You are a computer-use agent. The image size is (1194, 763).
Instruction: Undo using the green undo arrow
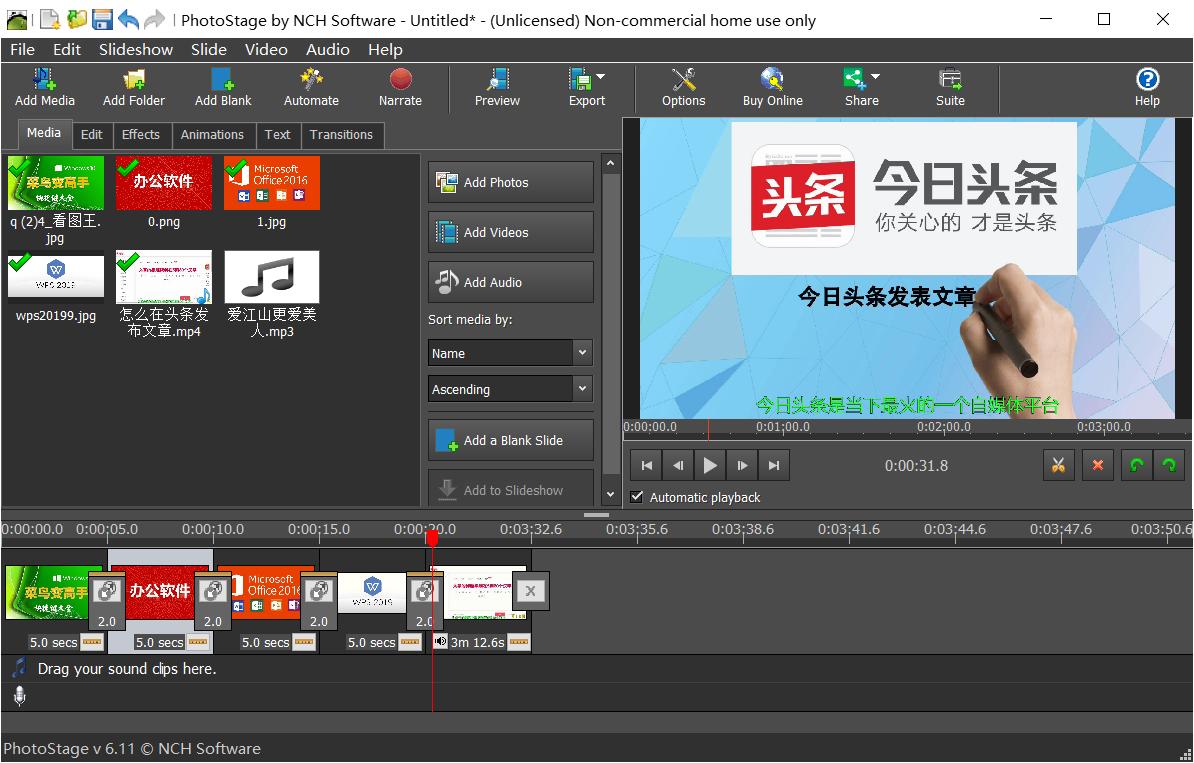click(x=1136, y=464)
